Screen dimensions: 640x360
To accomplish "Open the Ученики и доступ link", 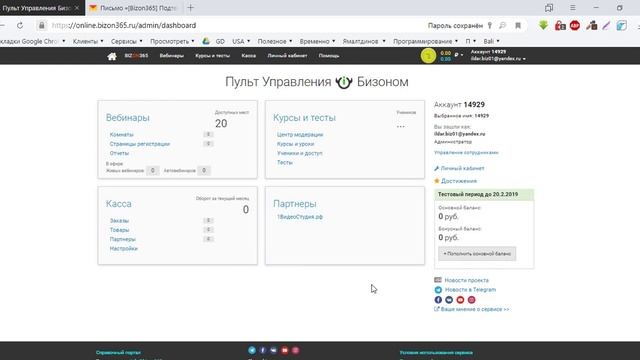I will (300, 153).
